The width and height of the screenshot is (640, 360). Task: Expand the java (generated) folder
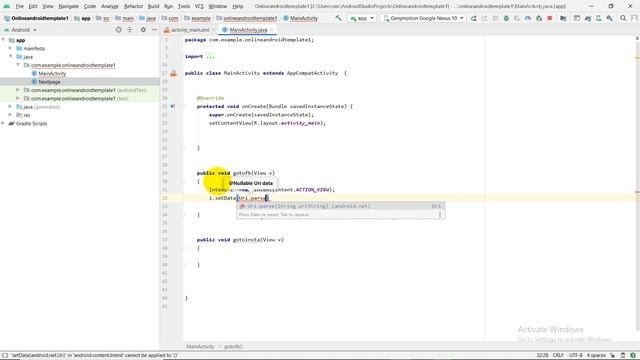[x=11, y=107]
